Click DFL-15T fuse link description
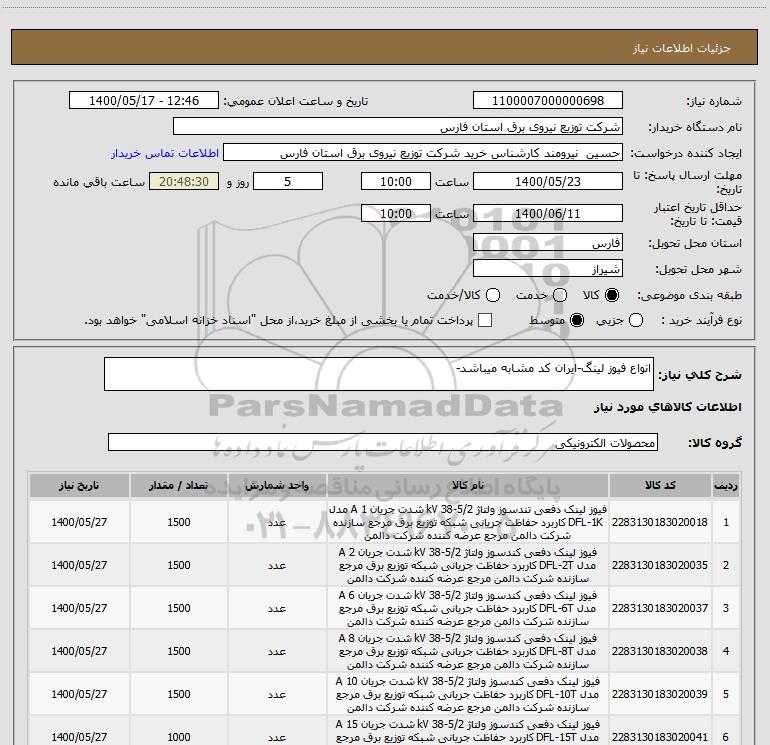Screen dimensions: 770x745 pyautogui.click(x=468, y=731)
